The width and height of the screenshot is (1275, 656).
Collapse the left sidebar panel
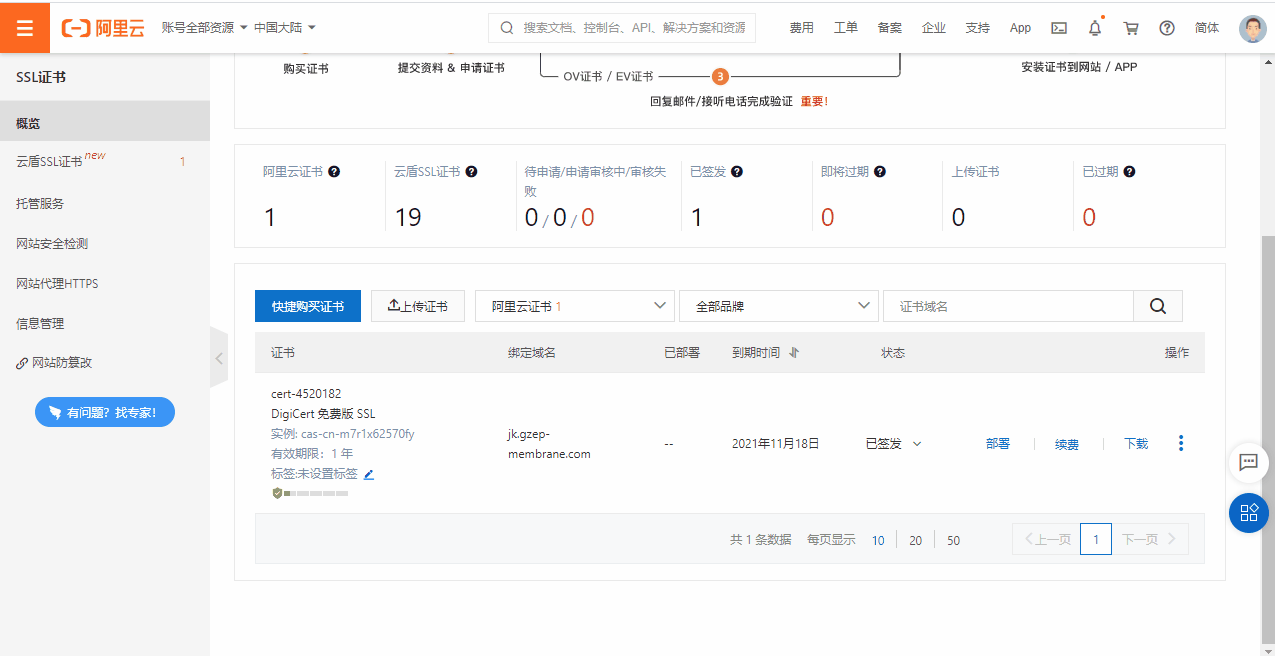click(219, 357)
